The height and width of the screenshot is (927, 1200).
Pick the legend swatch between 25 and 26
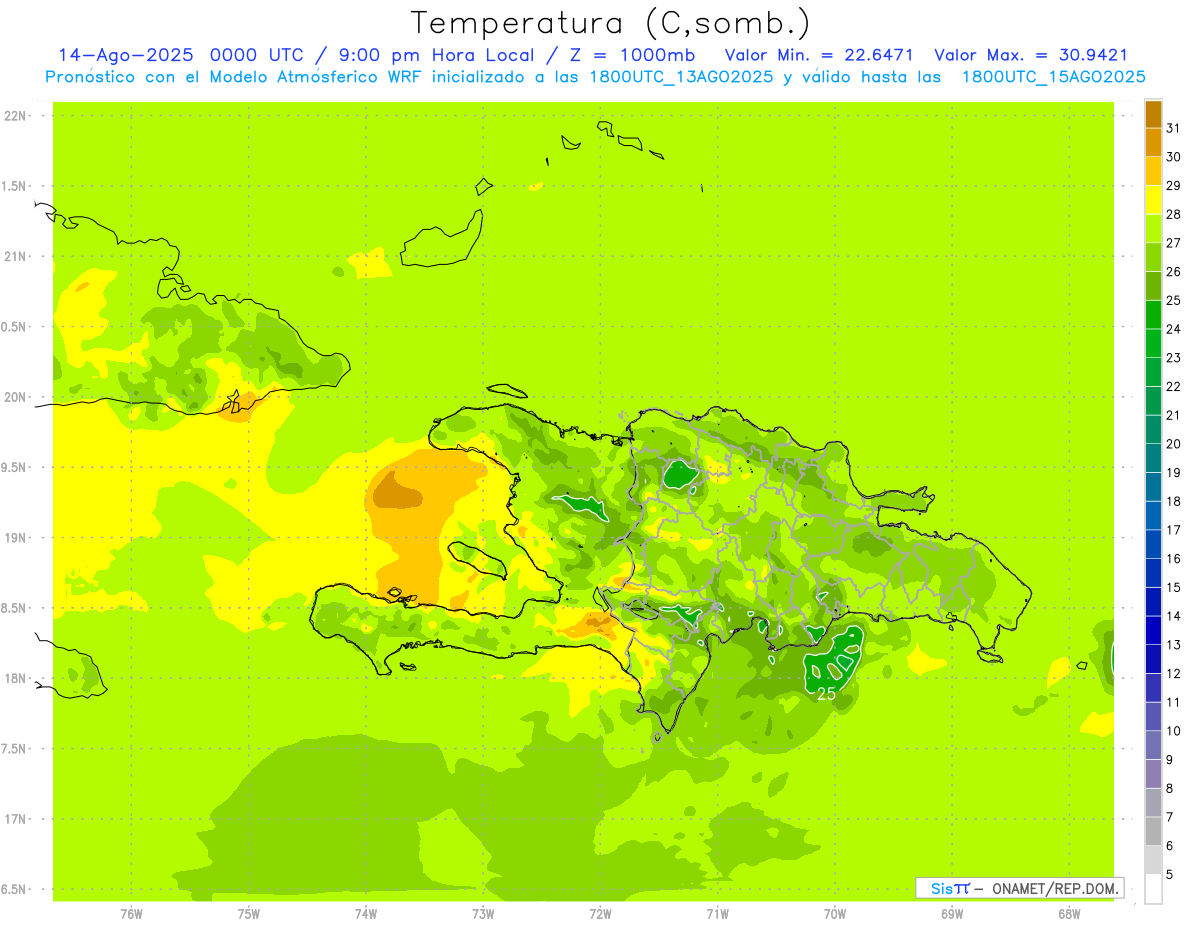point(1153,285)
